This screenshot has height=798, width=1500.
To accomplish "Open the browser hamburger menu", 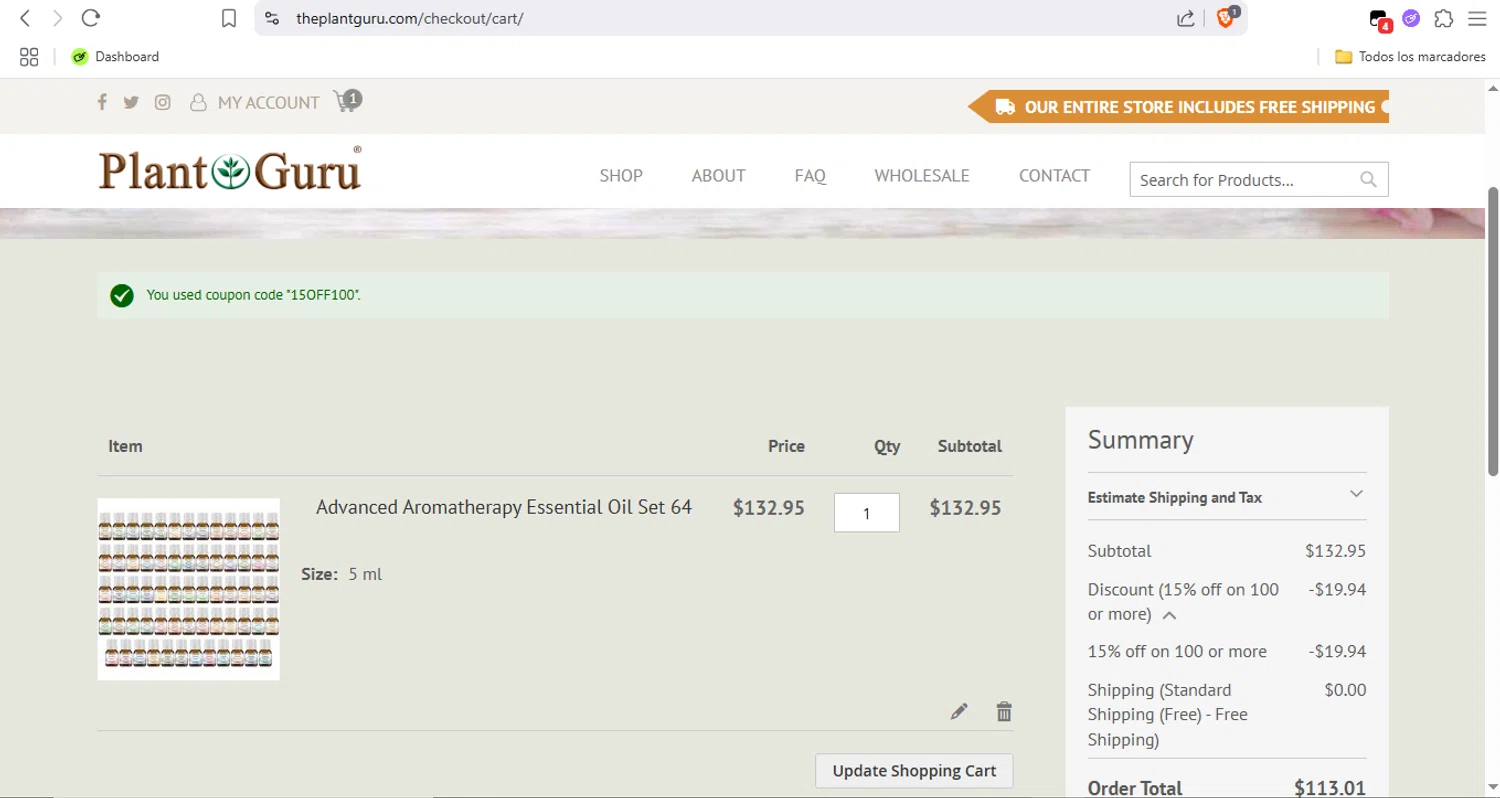I will tap(1477, 18).
